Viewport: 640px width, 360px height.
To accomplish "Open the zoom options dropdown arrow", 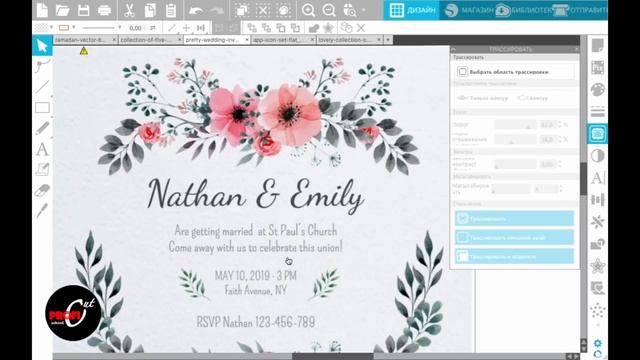I will tap(364, 10).
